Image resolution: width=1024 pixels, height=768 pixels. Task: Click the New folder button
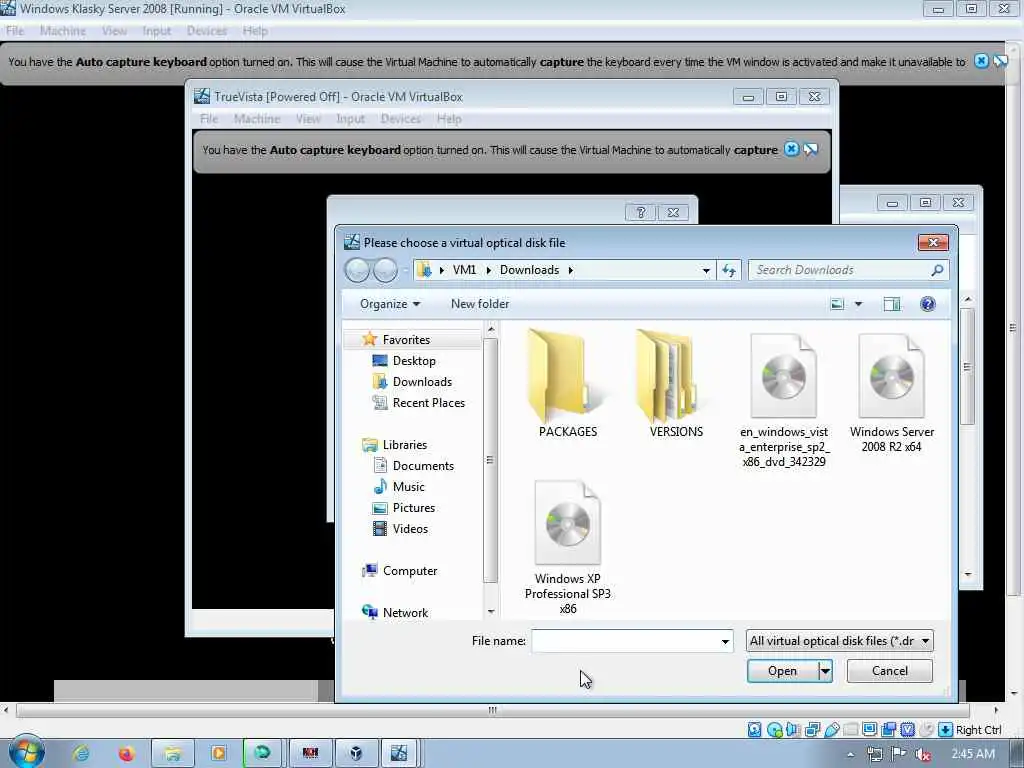(480, 304)
